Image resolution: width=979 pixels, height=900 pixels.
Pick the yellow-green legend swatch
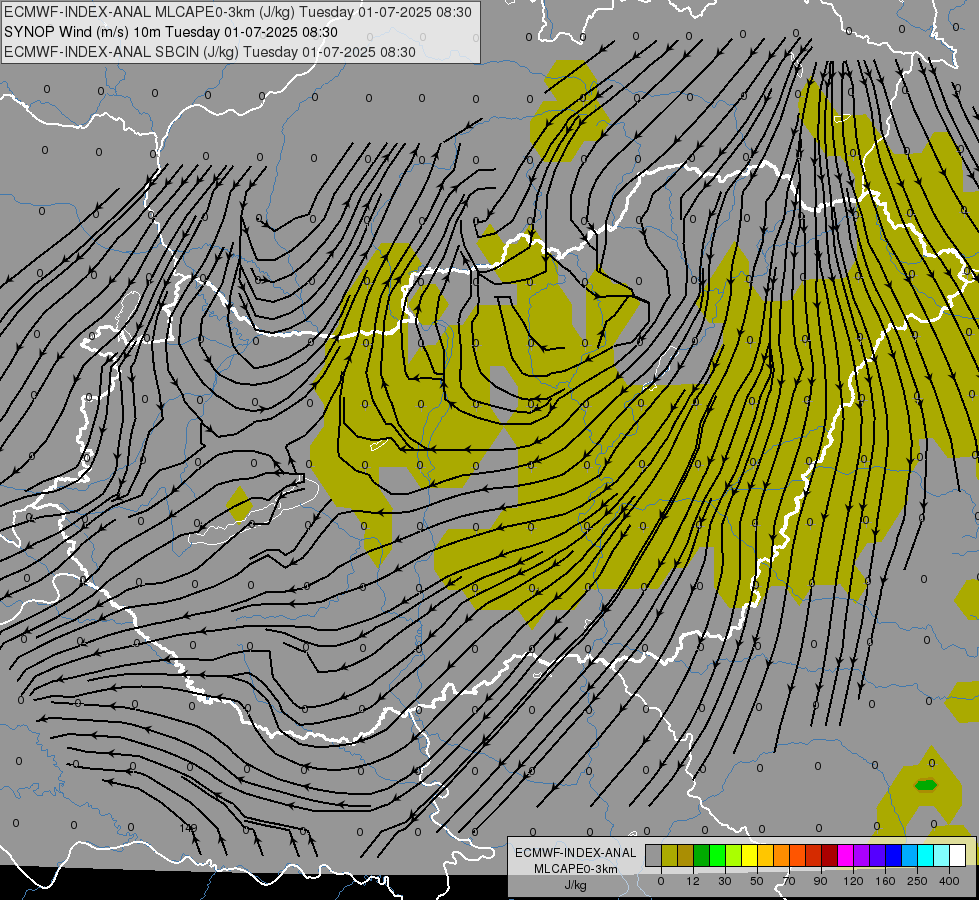734,855
